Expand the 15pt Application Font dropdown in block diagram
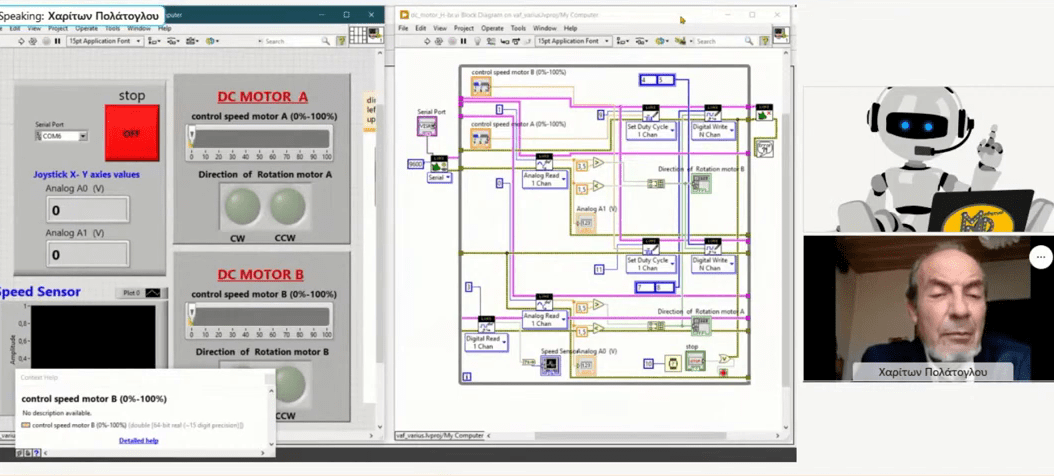1054x476 pixels. [605, 41]
